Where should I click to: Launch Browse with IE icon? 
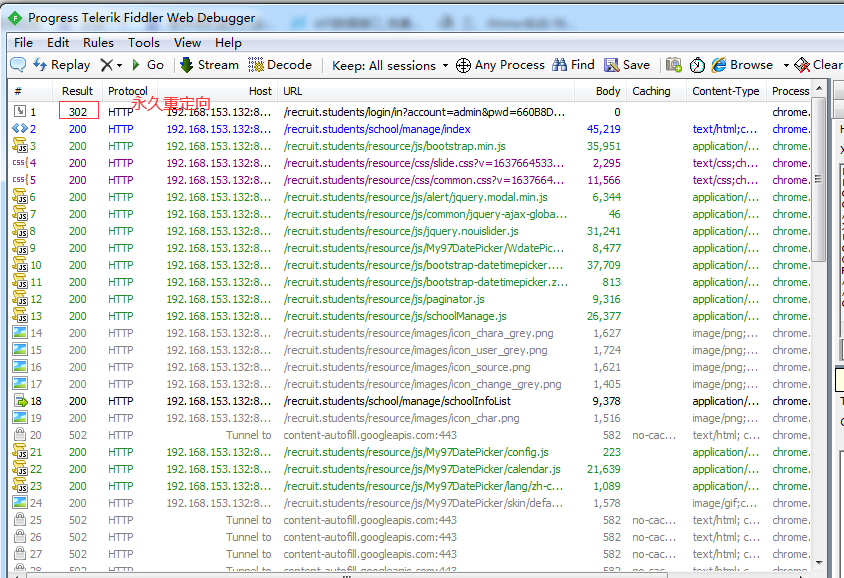tap(719, 65)
